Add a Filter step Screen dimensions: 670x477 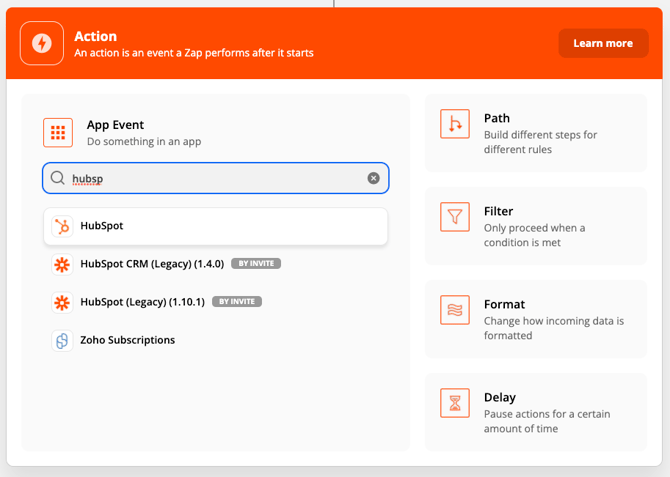536,226
